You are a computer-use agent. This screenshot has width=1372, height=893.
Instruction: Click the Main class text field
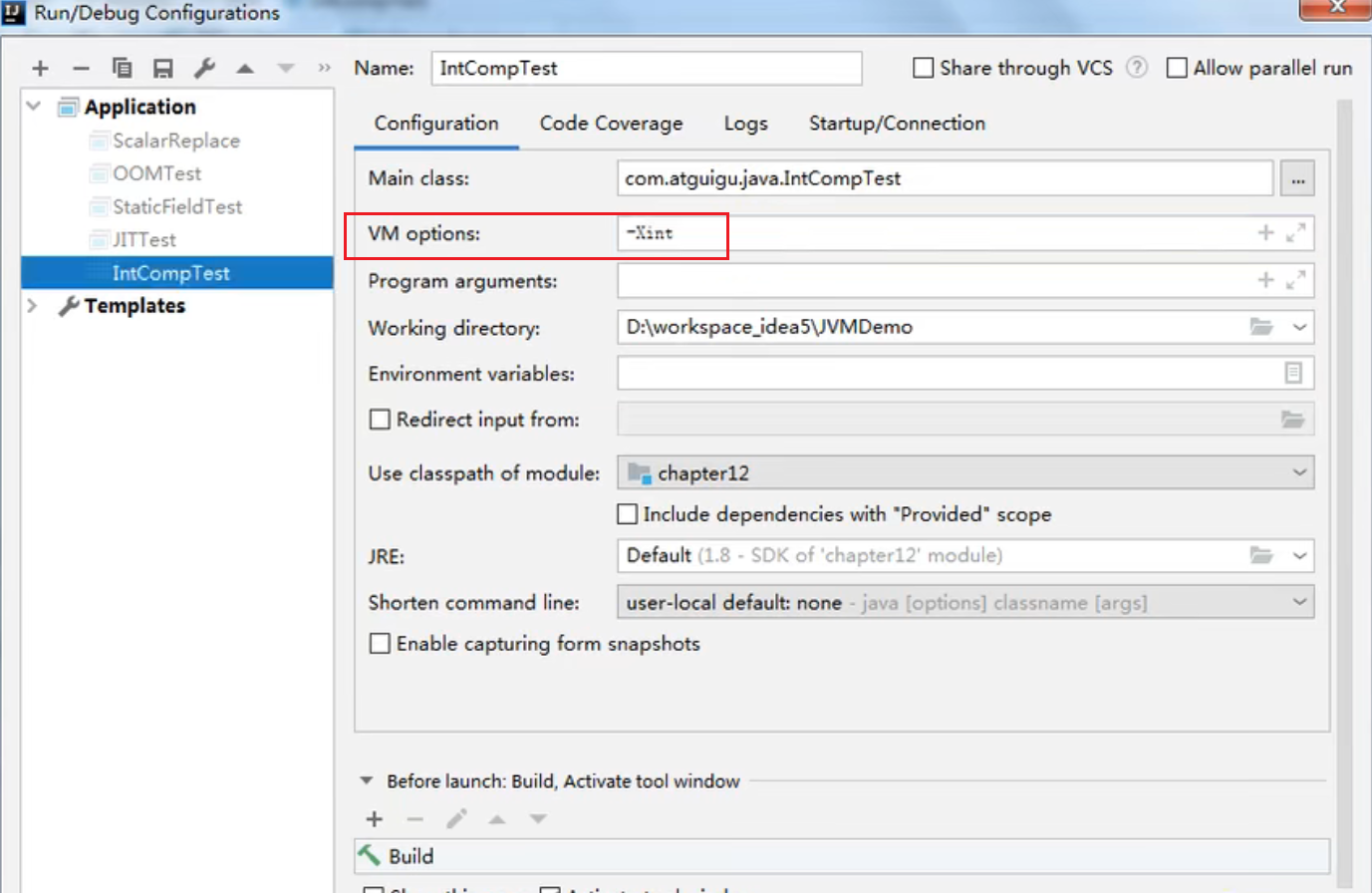945,178
